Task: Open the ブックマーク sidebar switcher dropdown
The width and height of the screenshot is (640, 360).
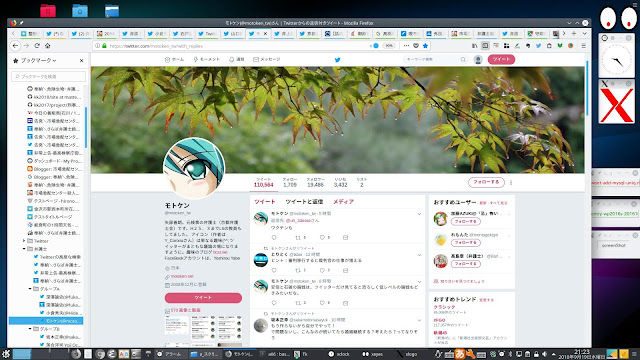Action: 38,60
